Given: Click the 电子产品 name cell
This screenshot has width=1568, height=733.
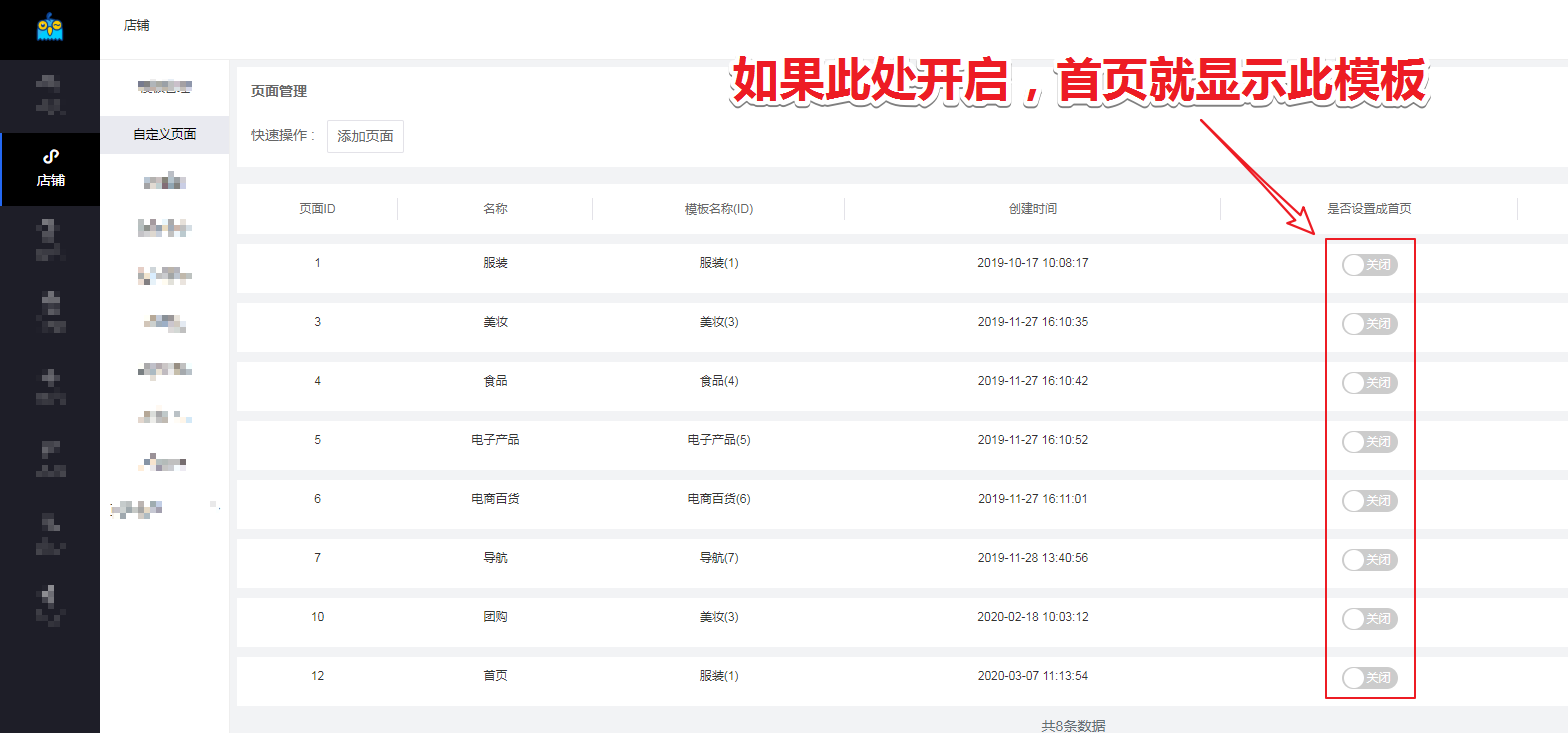Looking at the screenshot, I should (x=495, y=439).
